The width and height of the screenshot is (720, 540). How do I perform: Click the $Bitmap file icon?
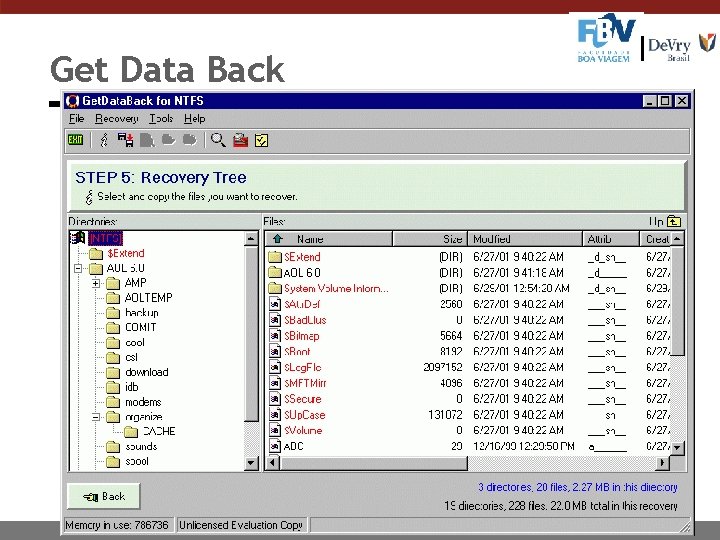[275, 336]
